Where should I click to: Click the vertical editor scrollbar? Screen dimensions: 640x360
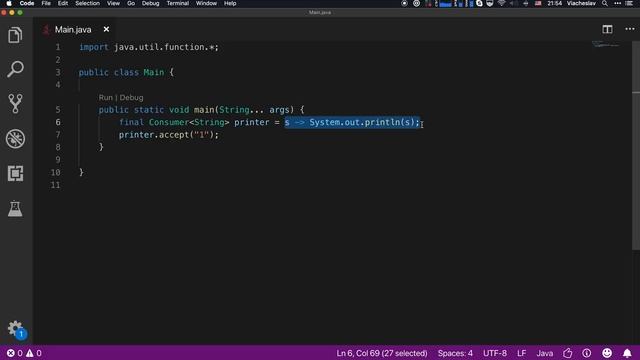636,145
